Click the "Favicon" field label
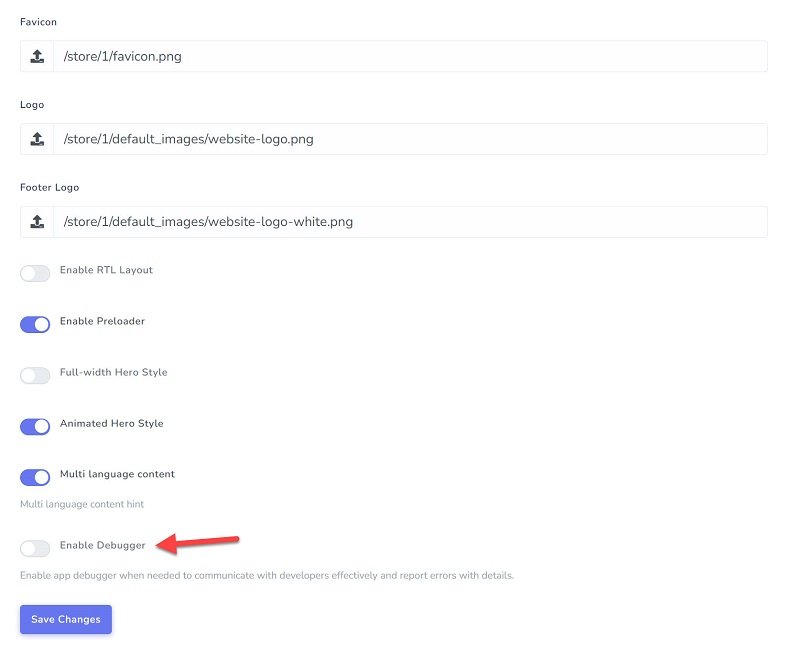The width and height of the screenshot is (800, 668). click(39, 21)
